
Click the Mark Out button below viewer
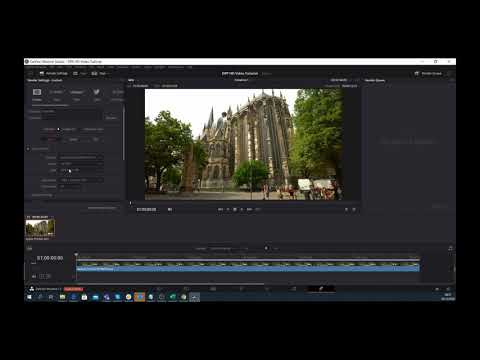(x=354, y=209)
